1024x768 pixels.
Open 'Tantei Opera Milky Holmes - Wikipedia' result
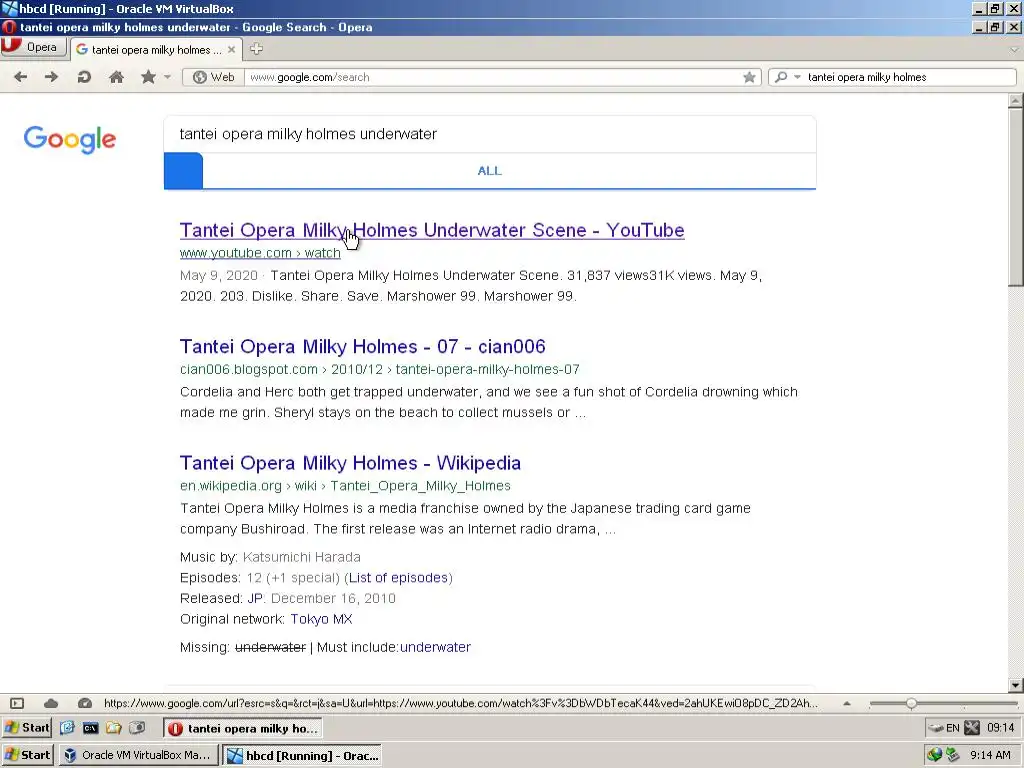point(350,462)
